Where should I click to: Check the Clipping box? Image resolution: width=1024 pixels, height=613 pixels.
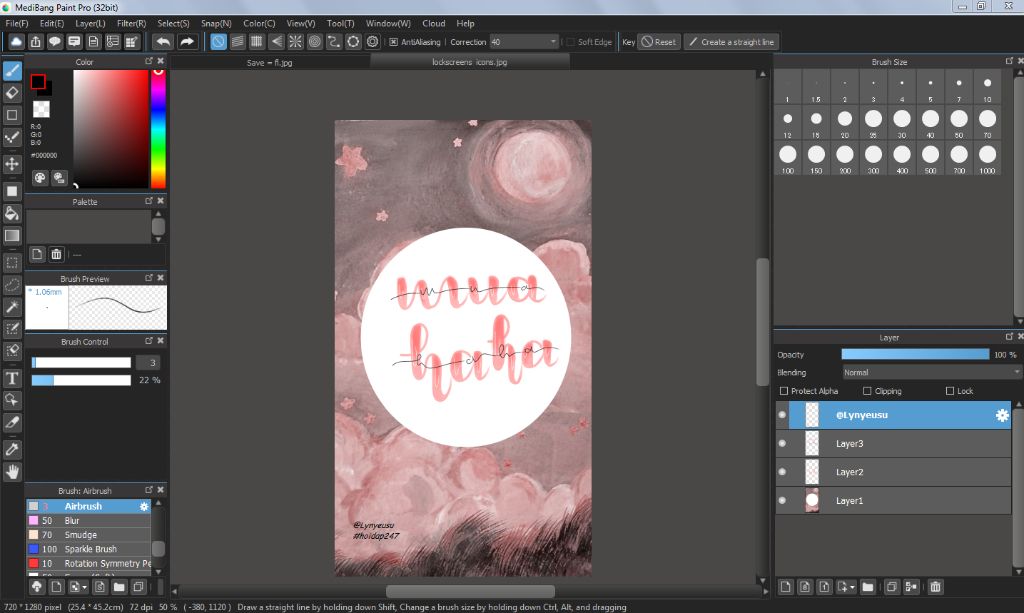[867, 391]
